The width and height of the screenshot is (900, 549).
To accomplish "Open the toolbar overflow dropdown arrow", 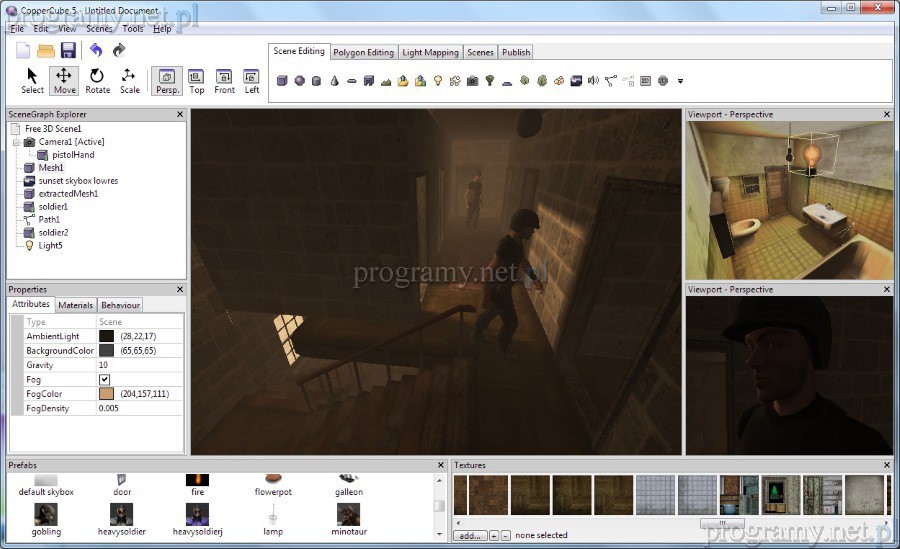I will (x=680, y=81).
